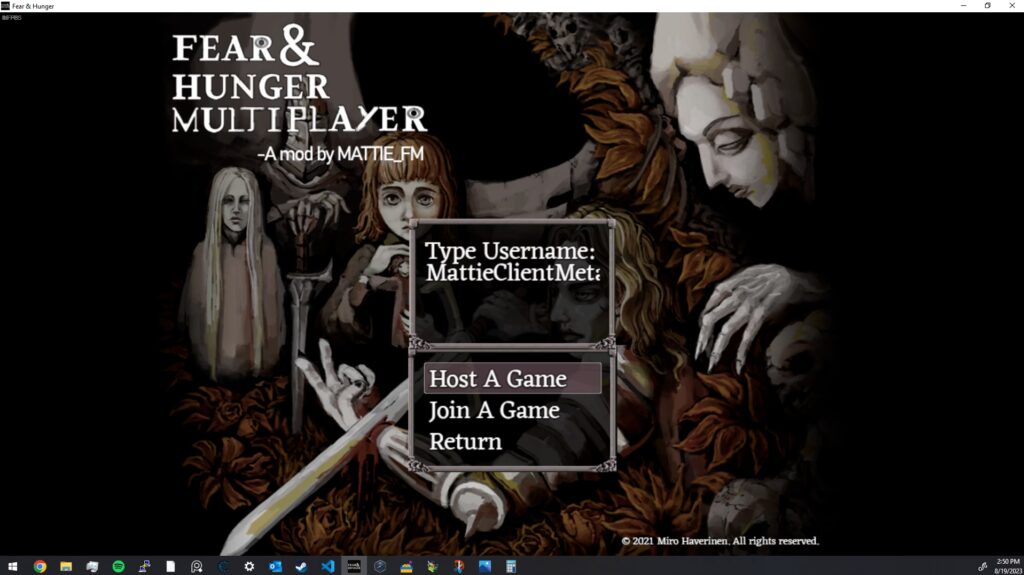Open the Settings gear icon in taskbar
This screenshot has width=1024, height=575.
pyautogui.click(x=249, y=567)
